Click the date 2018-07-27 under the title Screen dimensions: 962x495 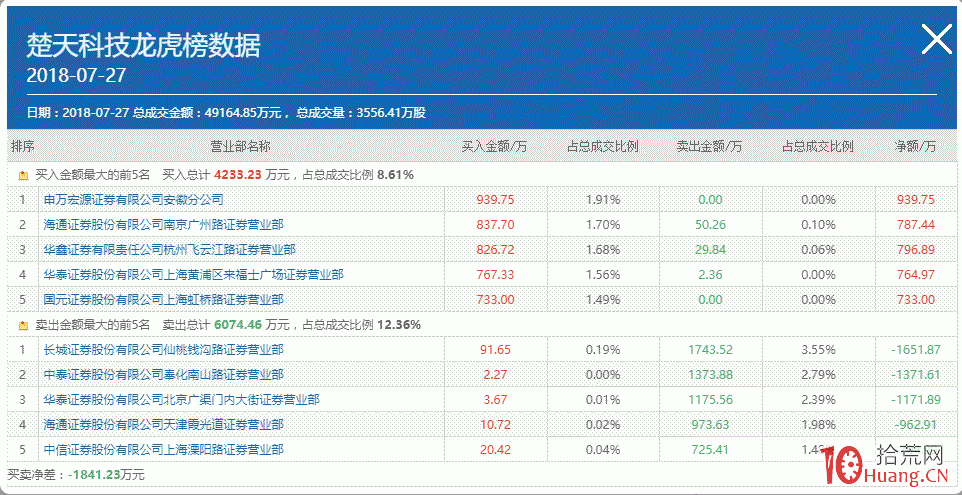click(76, 75)
